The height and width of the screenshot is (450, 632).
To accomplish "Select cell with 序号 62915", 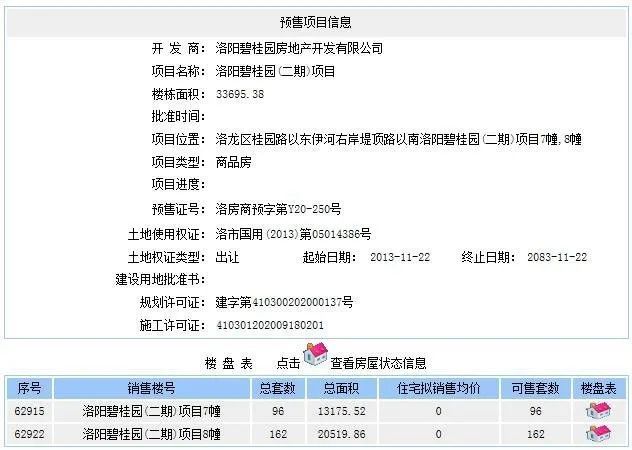I will tap(29, 411).
